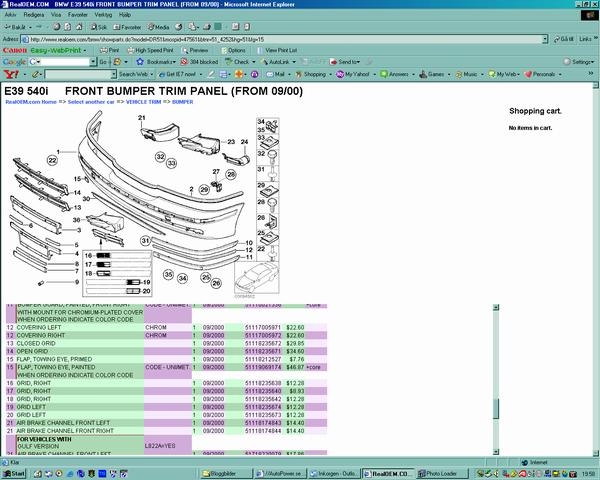This screenshot has width=600, height=480.
Task: Click the High Speed Print button
Action: (x=151, y=49)
